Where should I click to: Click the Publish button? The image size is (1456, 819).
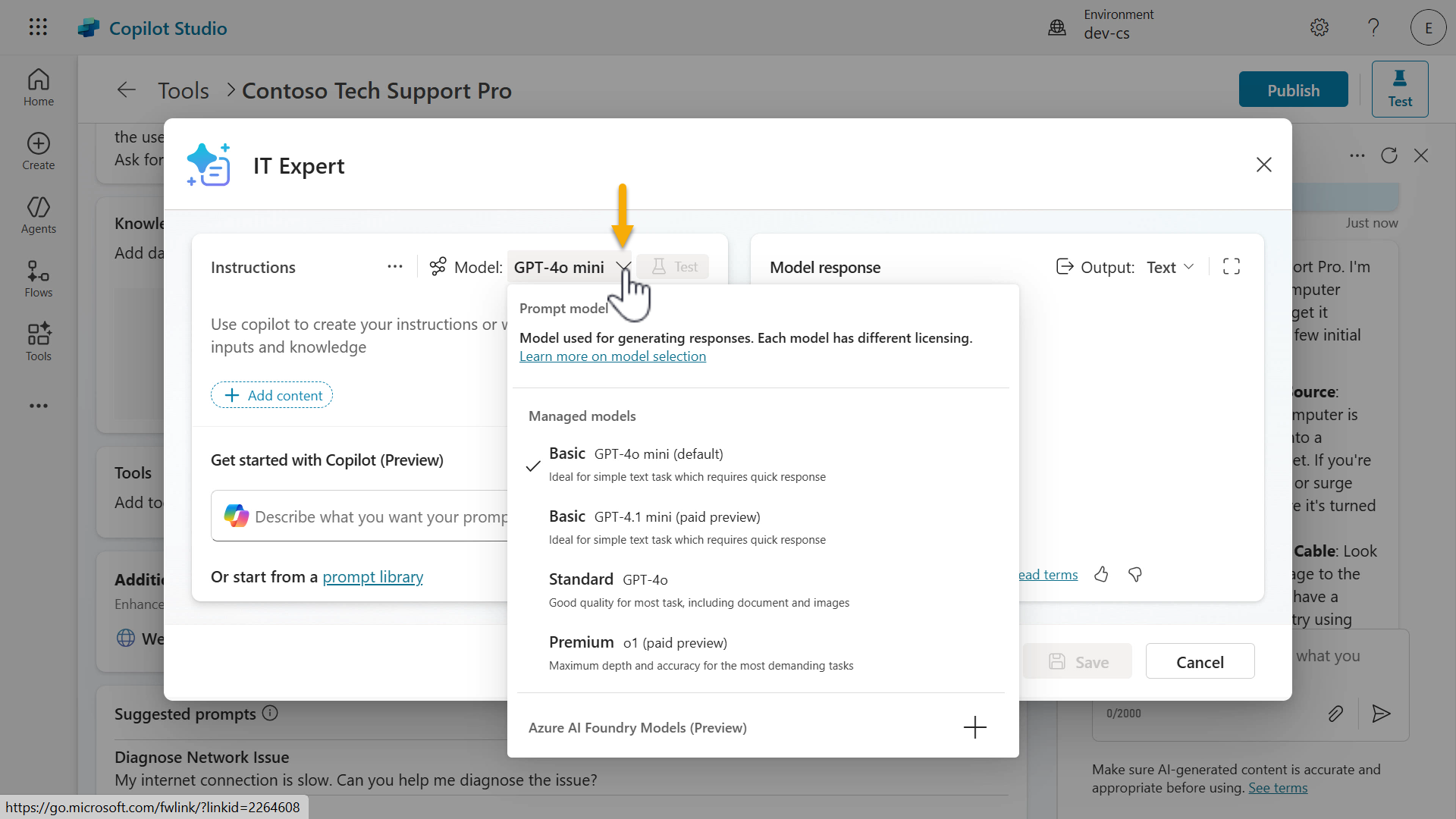point(1293,89)
